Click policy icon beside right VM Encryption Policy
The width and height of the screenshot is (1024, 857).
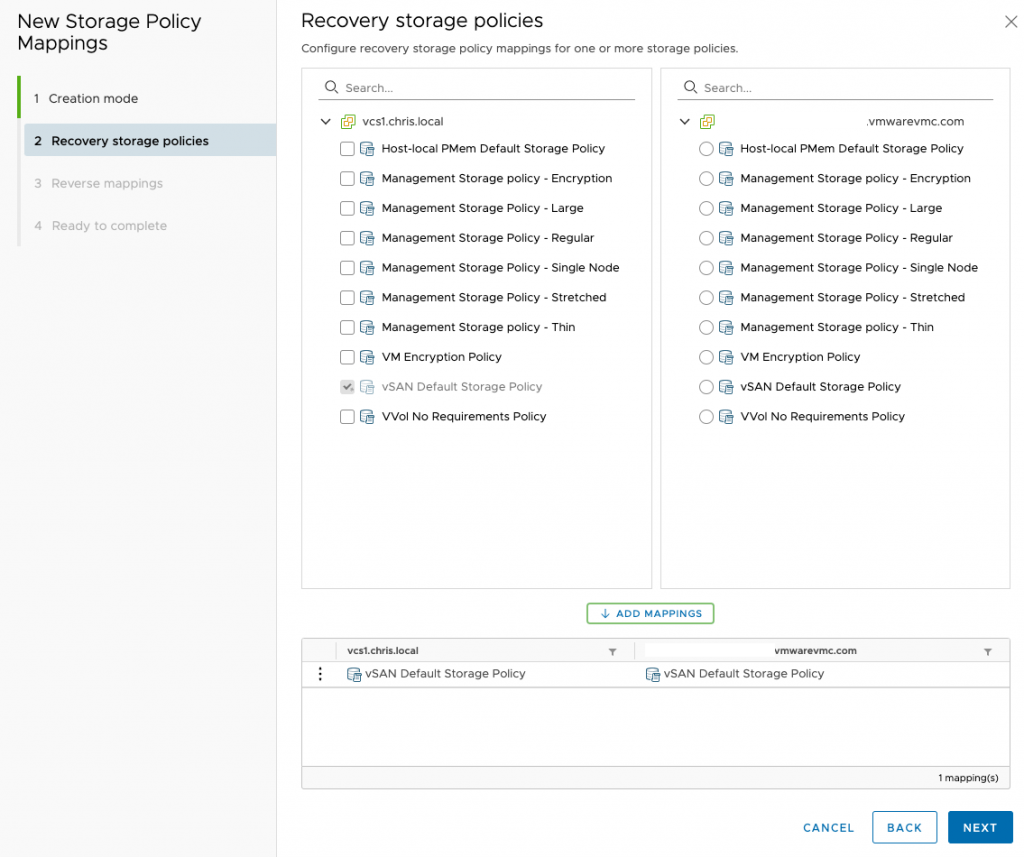726,357
